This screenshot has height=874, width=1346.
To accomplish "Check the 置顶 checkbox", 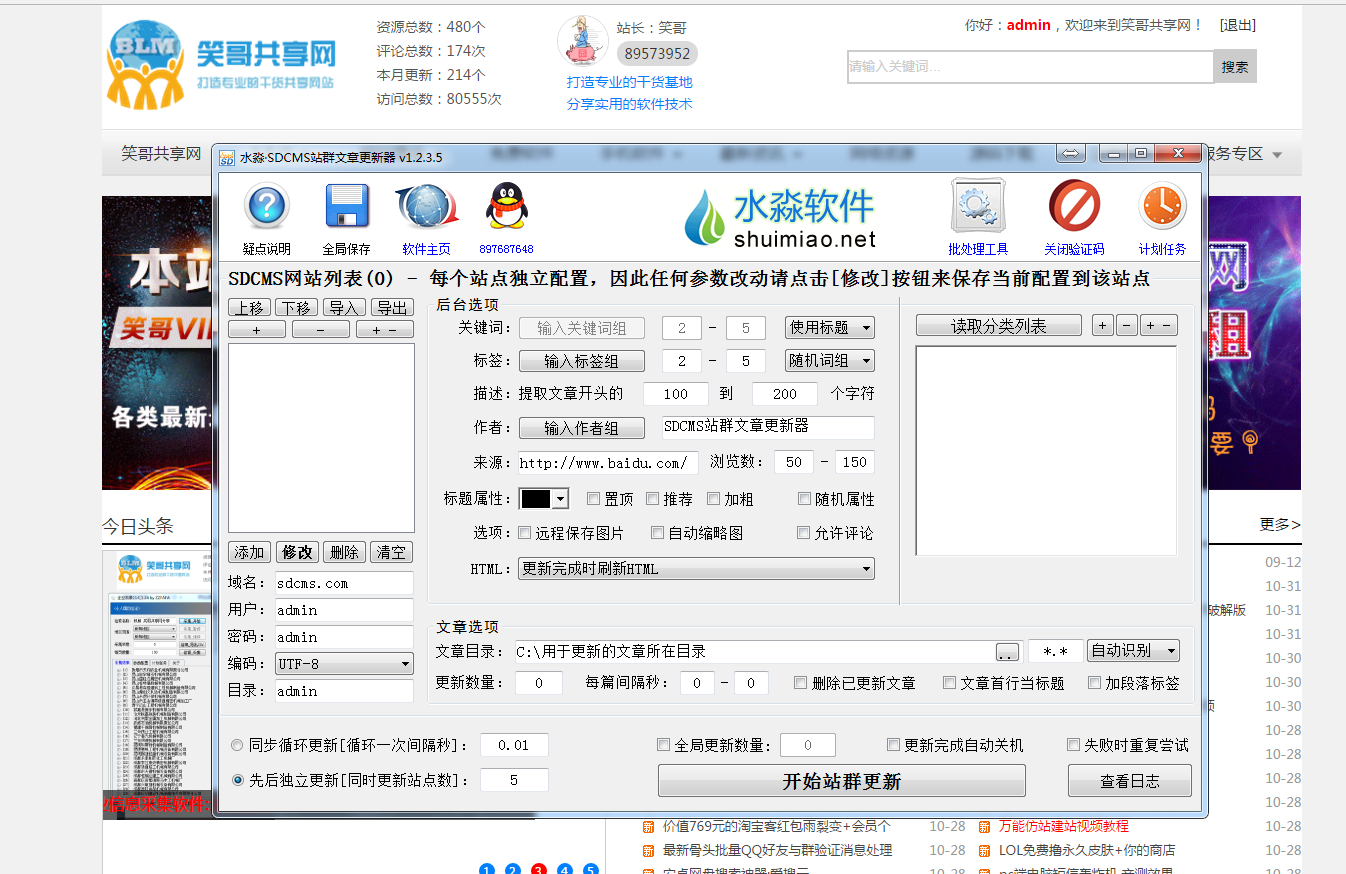I will 593,499.
